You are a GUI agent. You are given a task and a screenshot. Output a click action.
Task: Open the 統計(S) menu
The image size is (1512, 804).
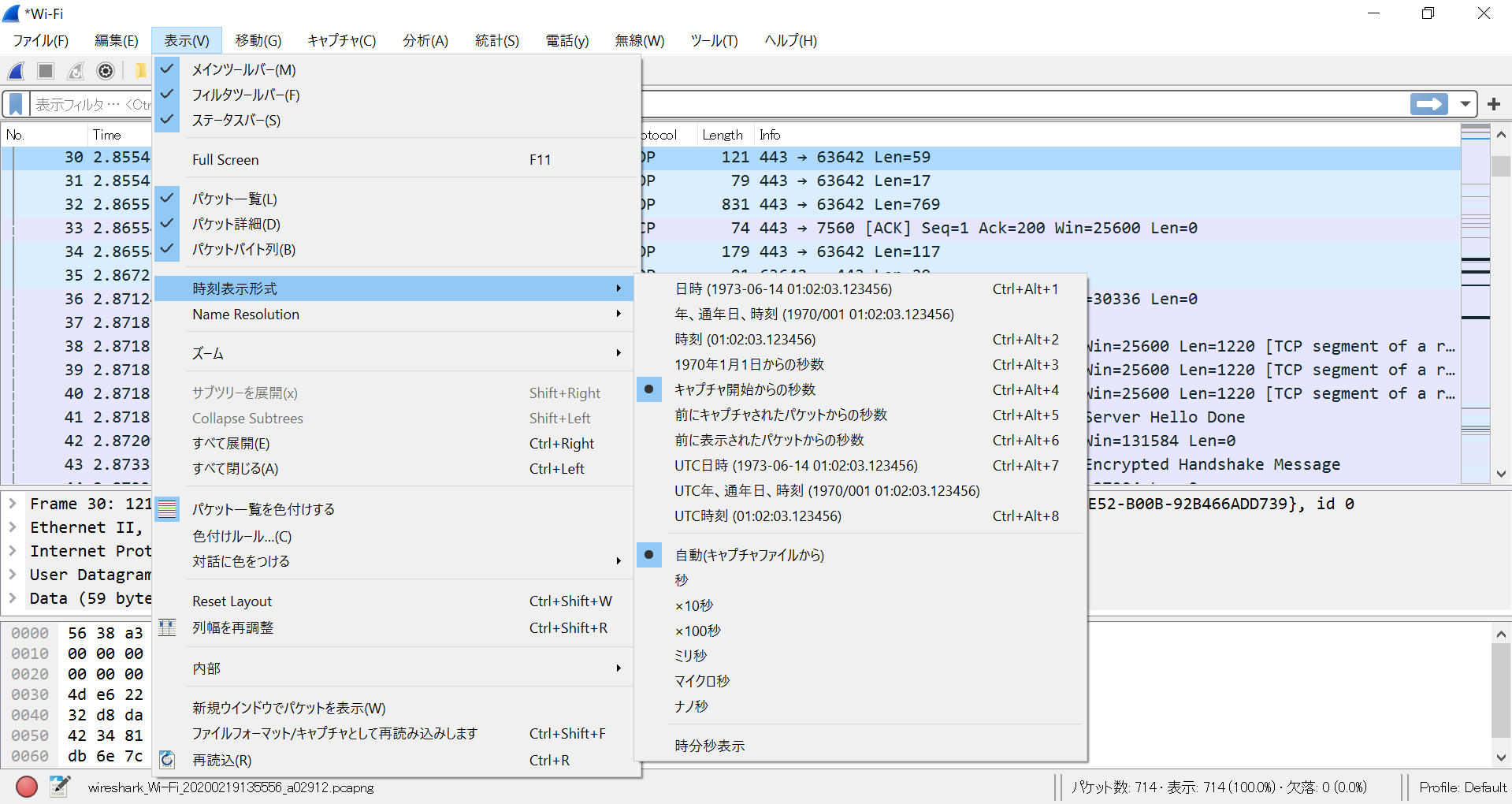496,40
